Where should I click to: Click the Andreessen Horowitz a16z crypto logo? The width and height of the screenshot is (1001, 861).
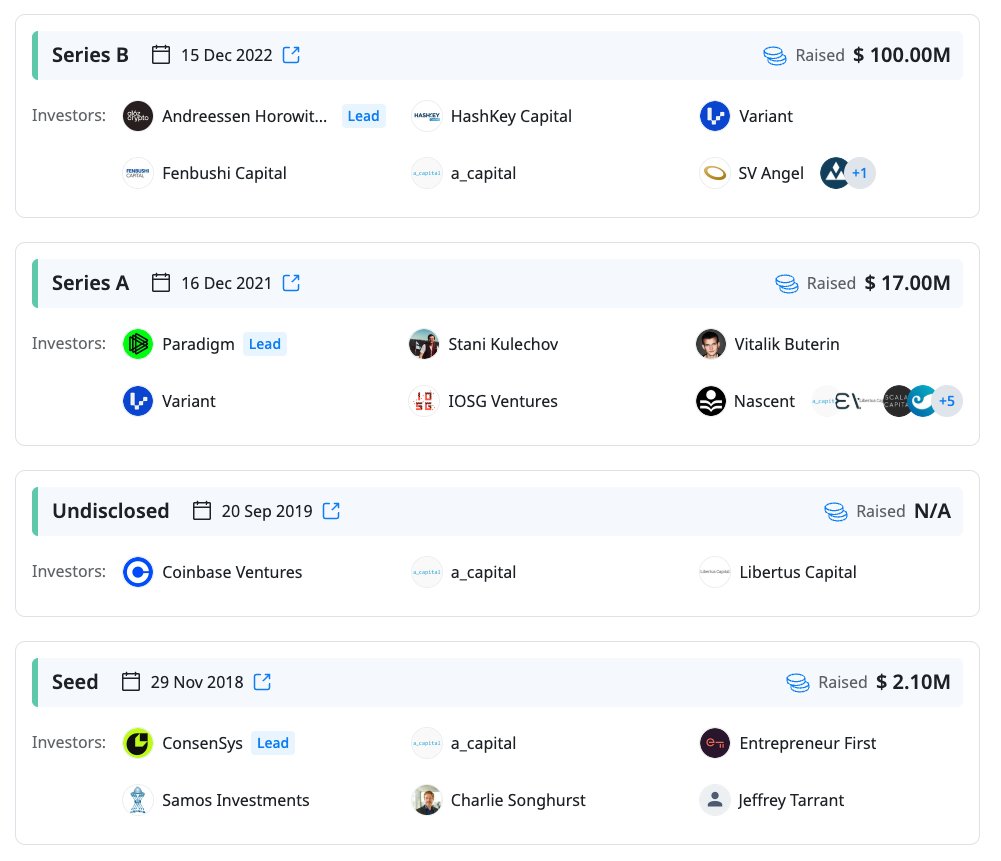138,116
